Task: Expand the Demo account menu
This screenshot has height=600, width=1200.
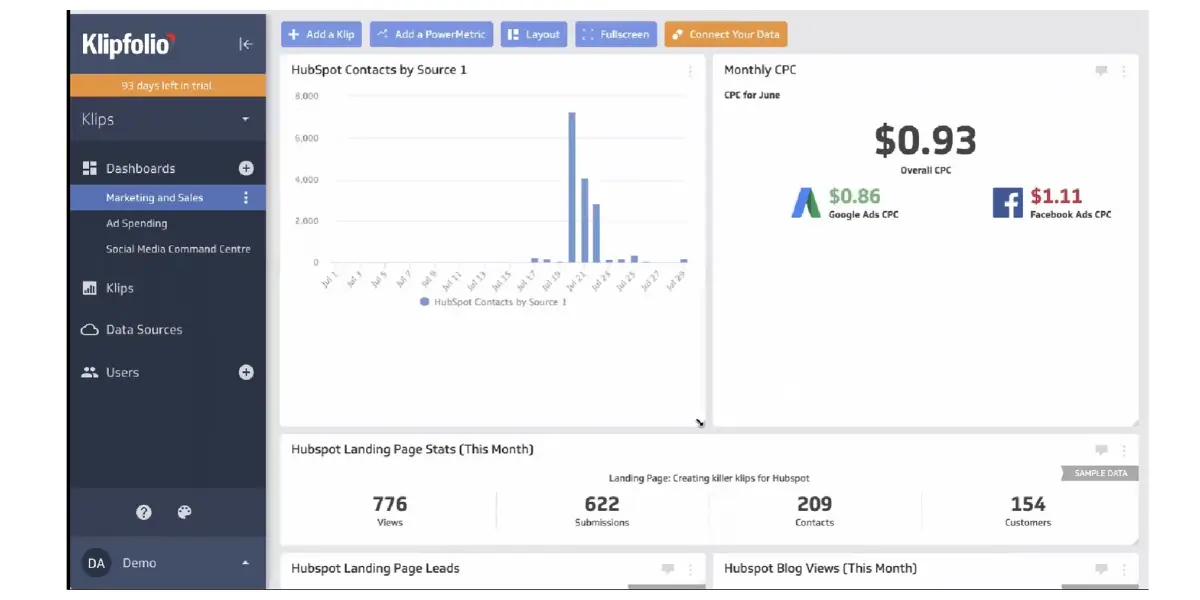Action: tap(246, 563)
